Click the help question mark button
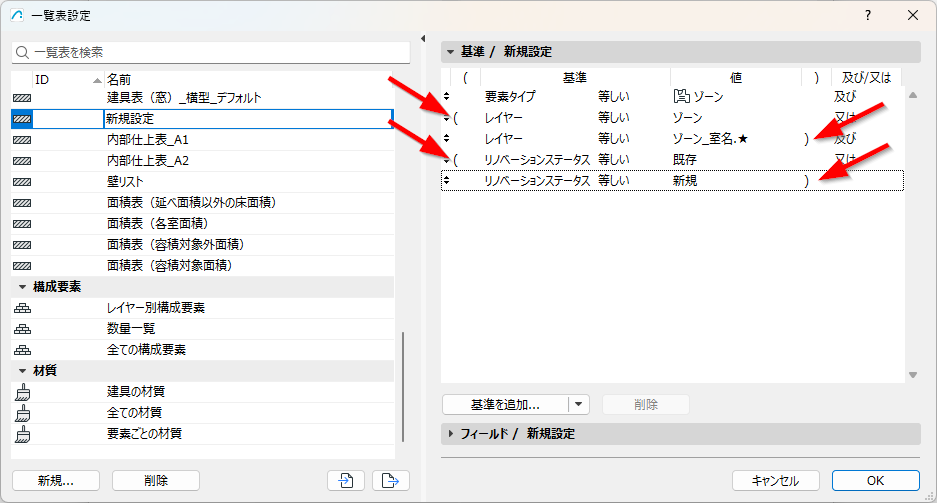This screenshot has width=937, height=503. point(868,16)
